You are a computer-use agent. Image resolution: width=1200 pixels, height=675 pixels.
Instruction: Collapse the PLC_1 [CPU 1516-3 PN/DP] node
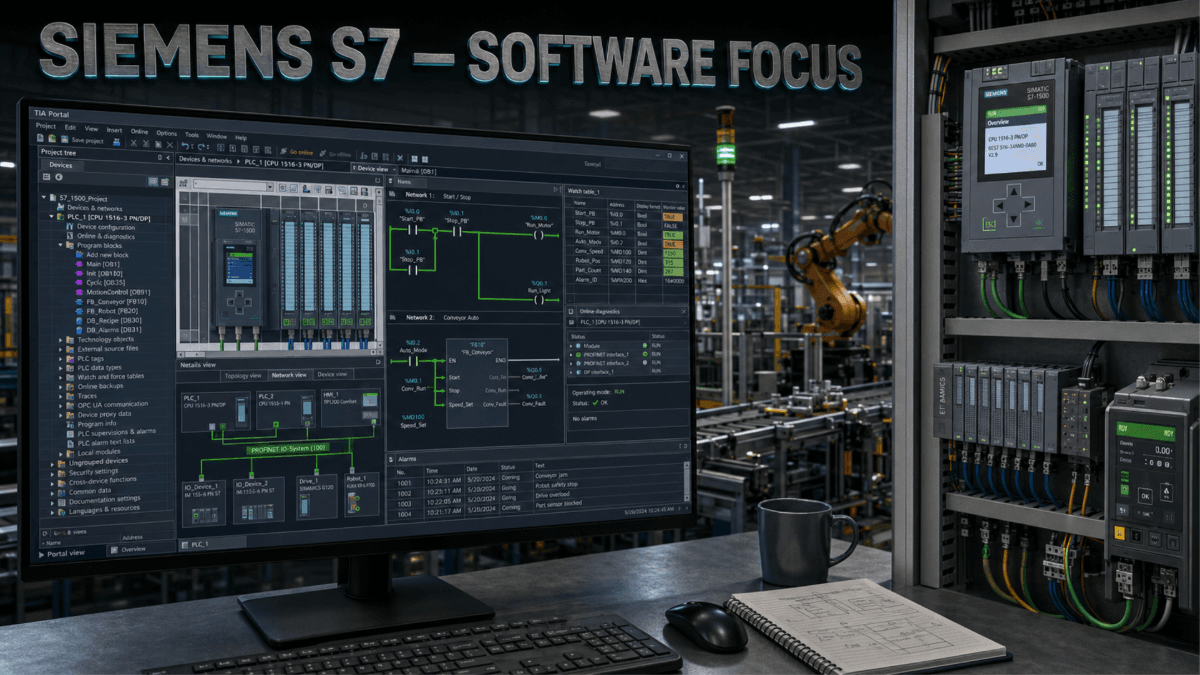point(51,217)
